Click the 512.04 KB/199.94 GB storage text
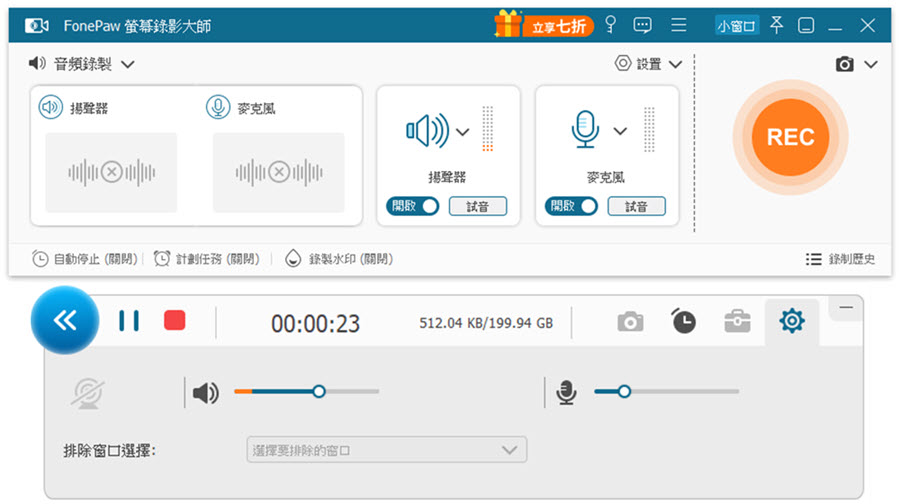900x504 pixels. [x=486, y=323]
